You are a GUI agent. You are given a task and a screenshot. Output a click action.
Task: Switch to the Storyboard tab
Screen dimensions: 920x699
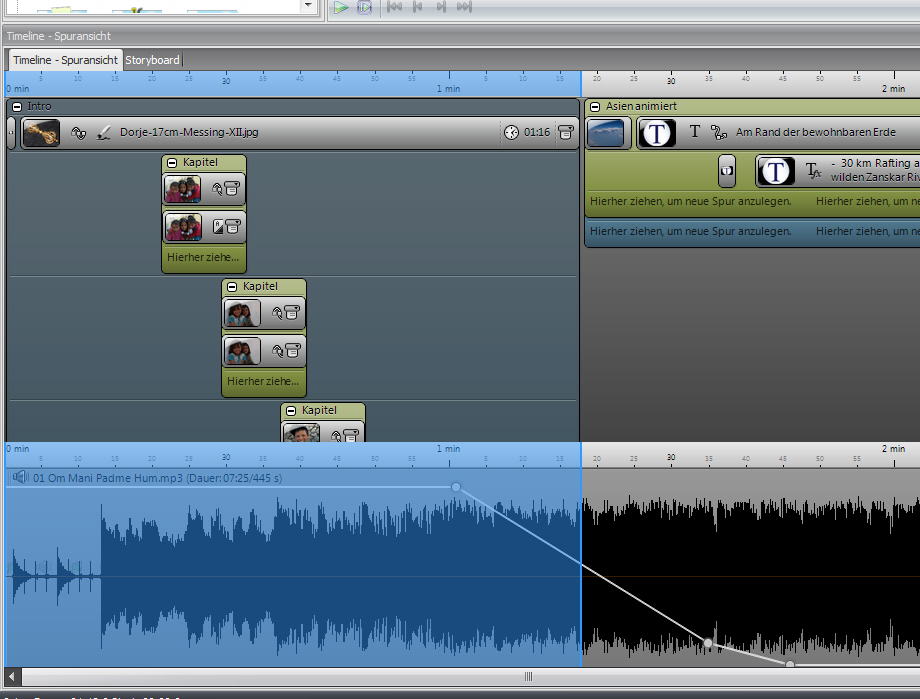152,60
